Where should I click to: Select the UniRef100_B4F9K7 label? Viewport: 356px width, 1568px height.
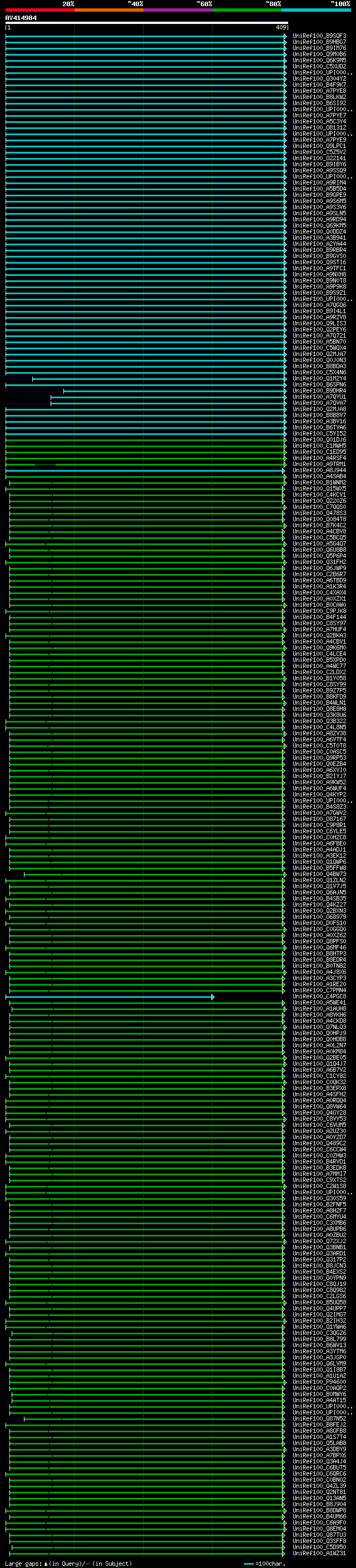coord(319,85)
